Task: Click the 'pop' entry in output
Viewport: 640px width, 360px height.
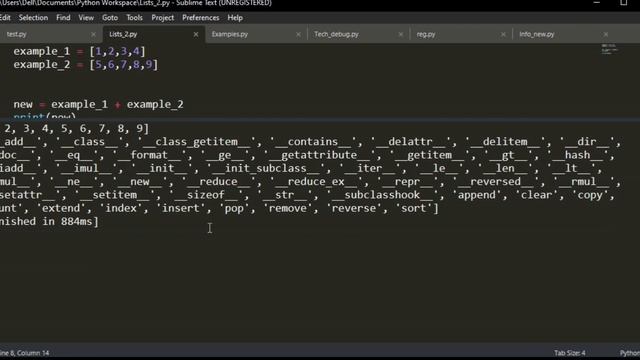Action: [234, 209]
